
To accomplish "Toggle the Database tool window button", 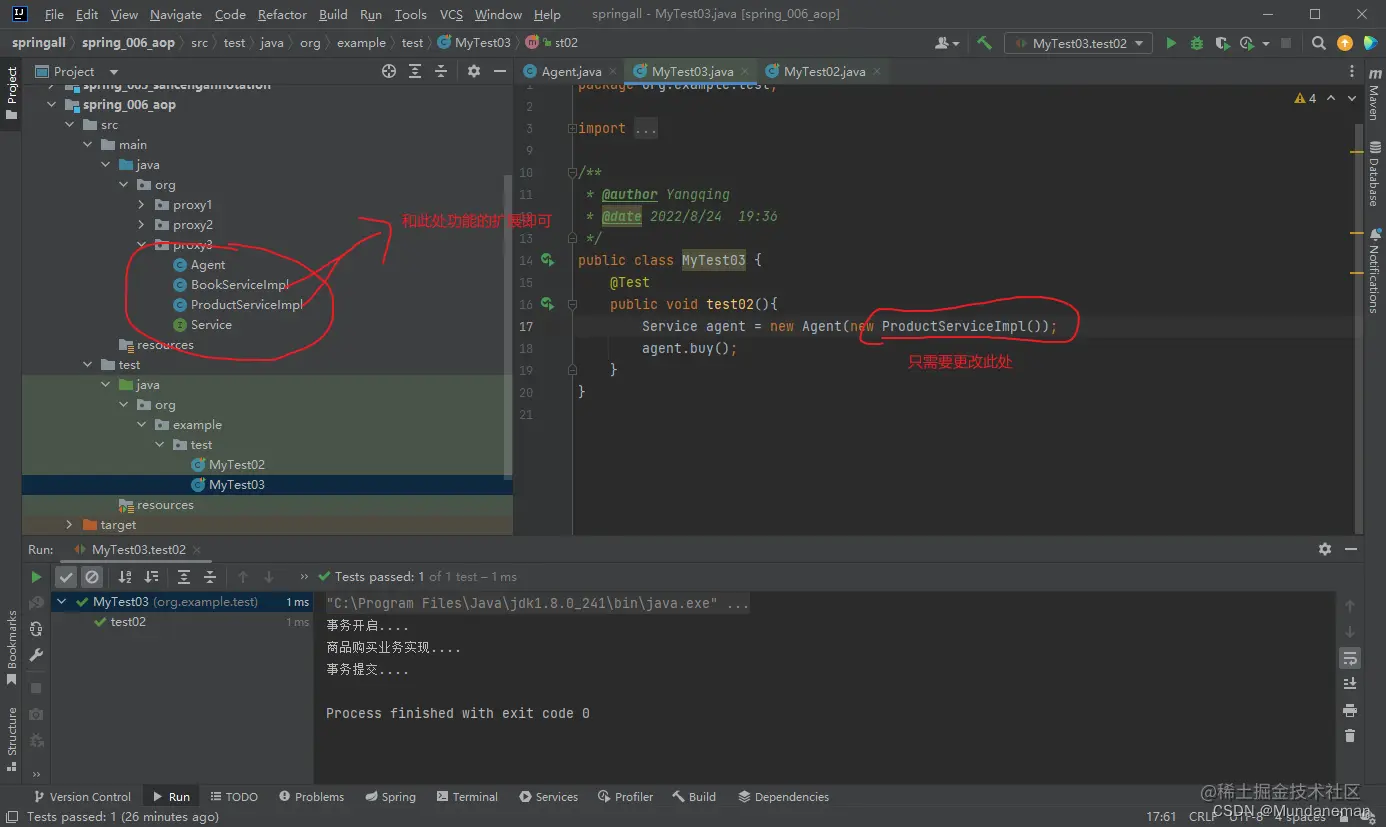I will [1374, 175].
